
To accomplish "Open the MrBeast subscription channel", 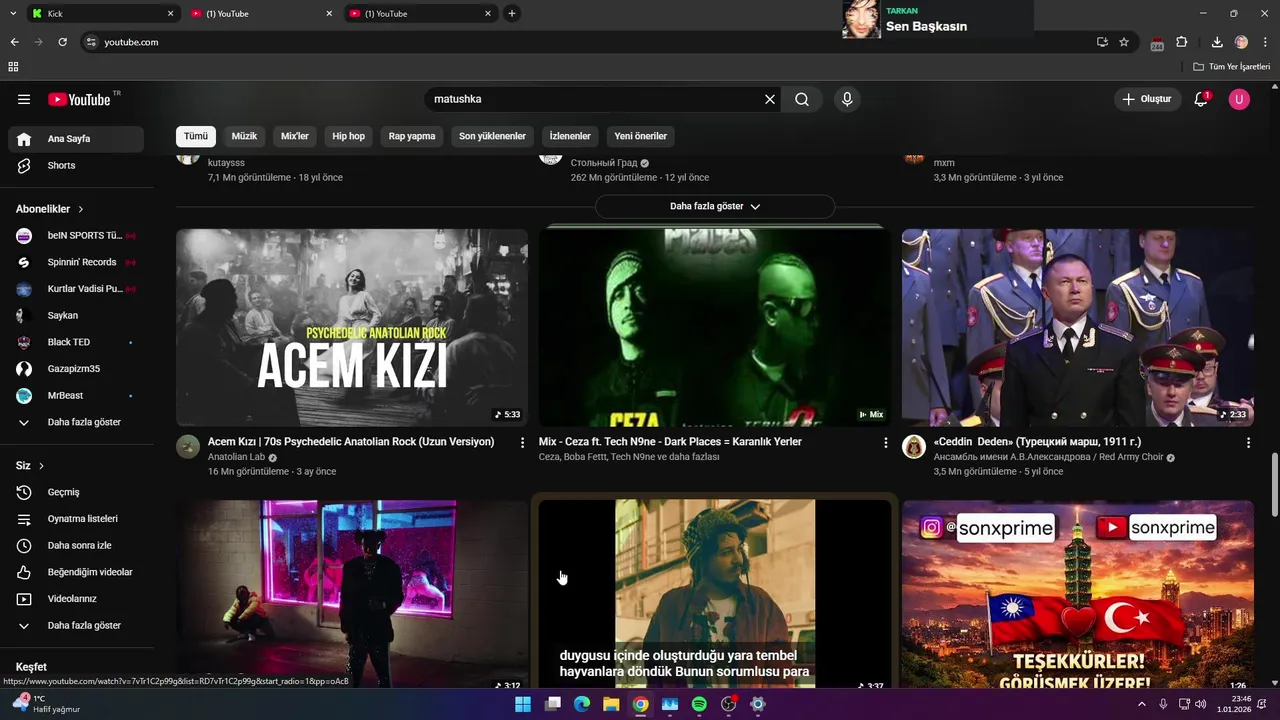I will click(76, 395).
